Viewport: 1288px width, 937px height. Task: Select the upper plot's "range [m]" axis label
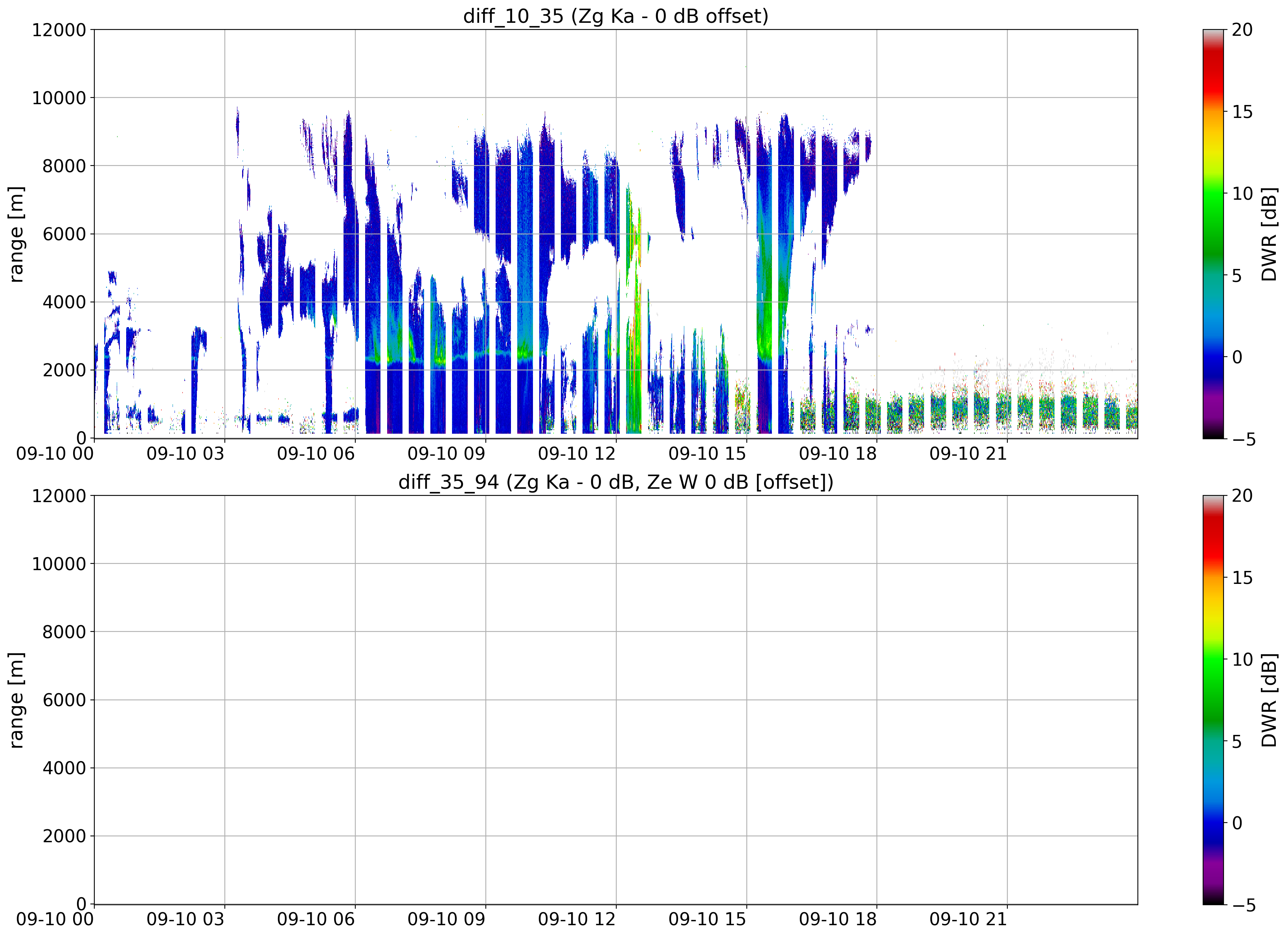(x=17, y=234)
